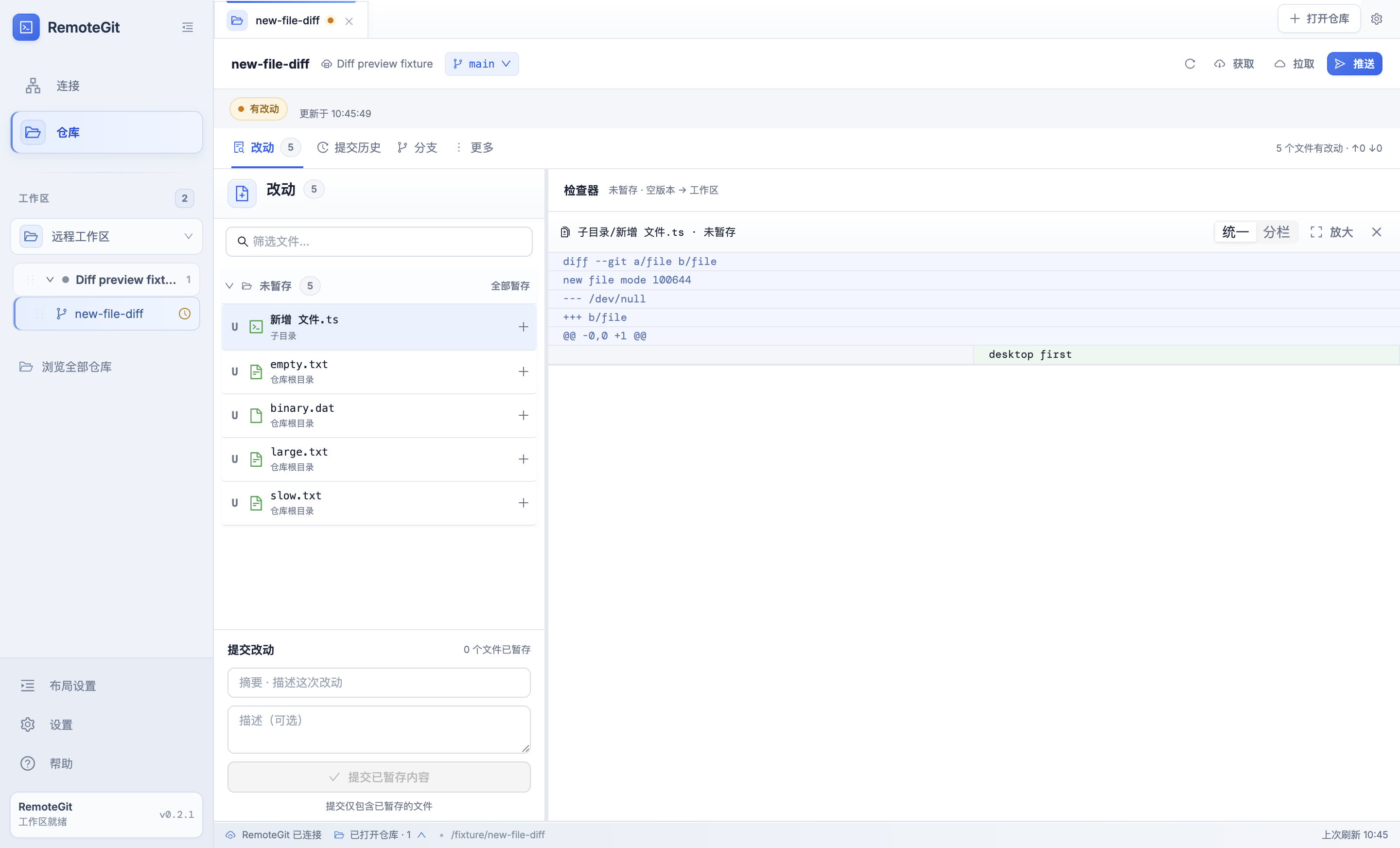Select the 仓库 sidebar item
Image resolution: width=1400 pixels, height=848 pixels.
[107, 132]
